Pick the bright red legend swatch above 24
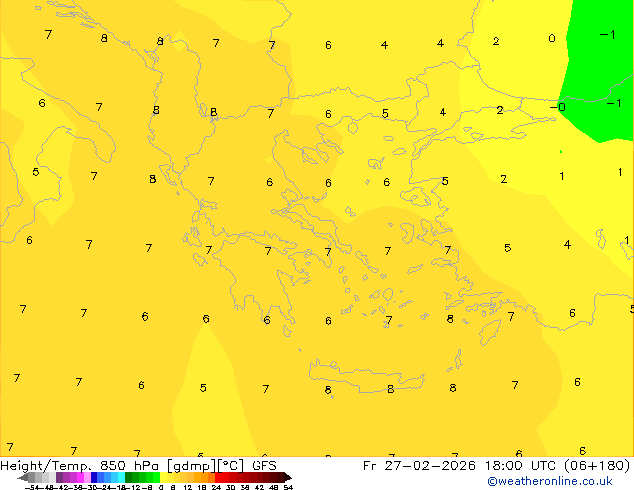This screenshot has height=490, width=634. (218, 477)
